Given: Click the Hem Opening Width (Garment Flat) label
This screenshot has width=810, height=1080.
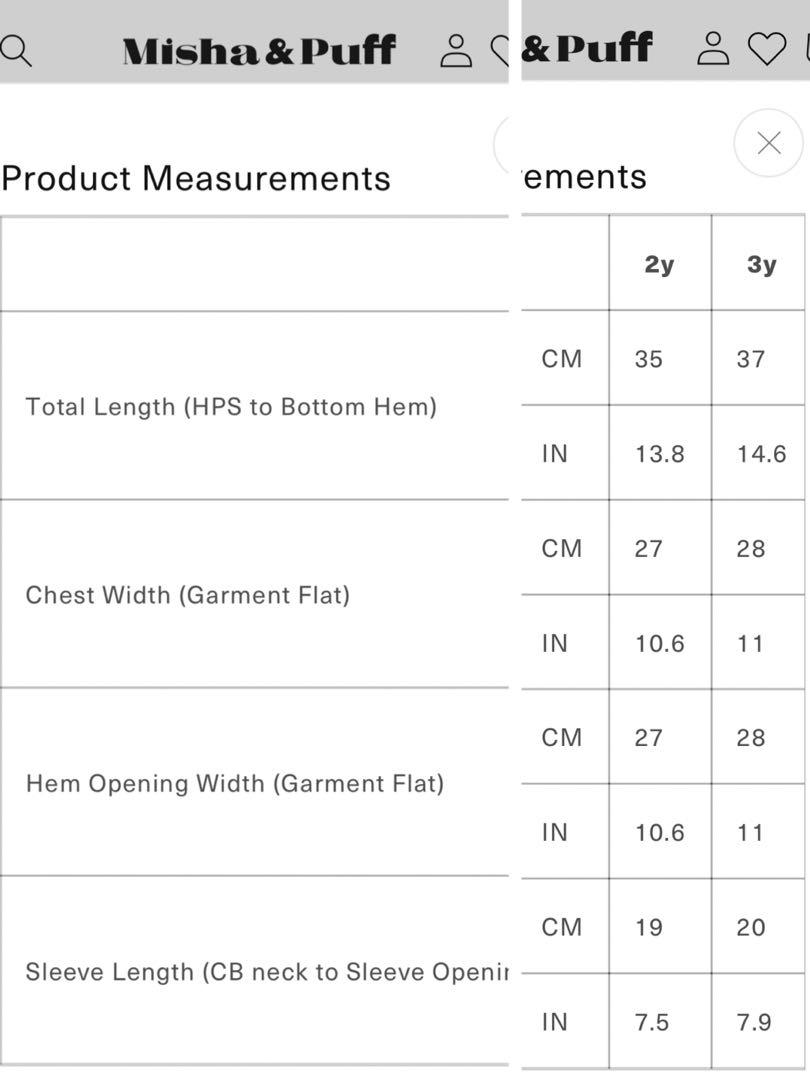Looking at the screenshot, I should click(x=235, y=783).
